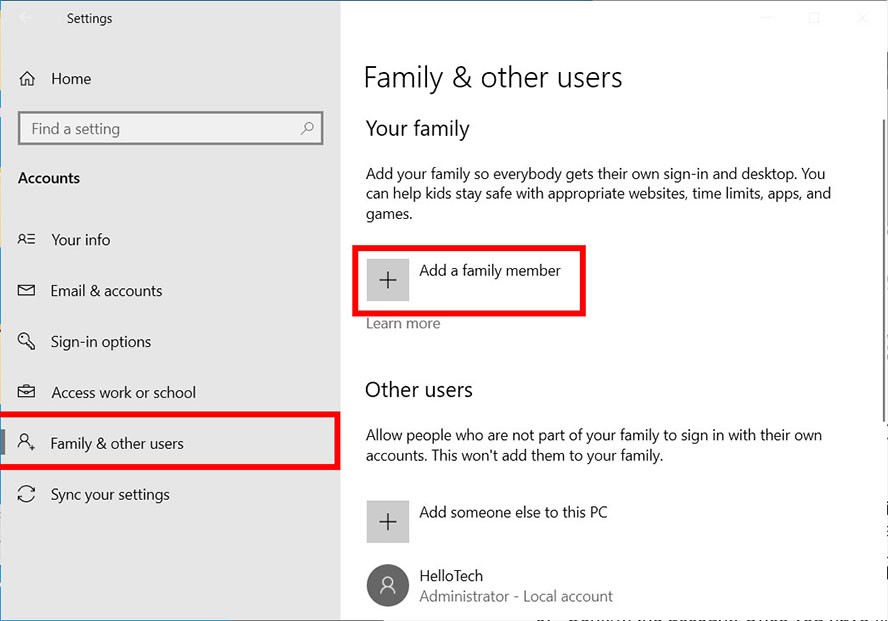The height and width of the screenshot is (621, 888).
Task: Select the Your info label in sidebar
Action: (x=81, y=240)
